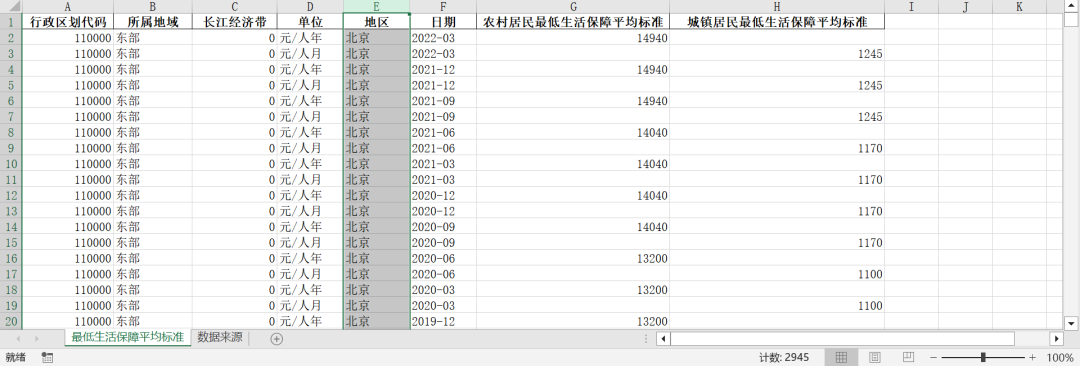Click 110000 cell in row 15
This screenshot has width=1080, height=366.
68,243
